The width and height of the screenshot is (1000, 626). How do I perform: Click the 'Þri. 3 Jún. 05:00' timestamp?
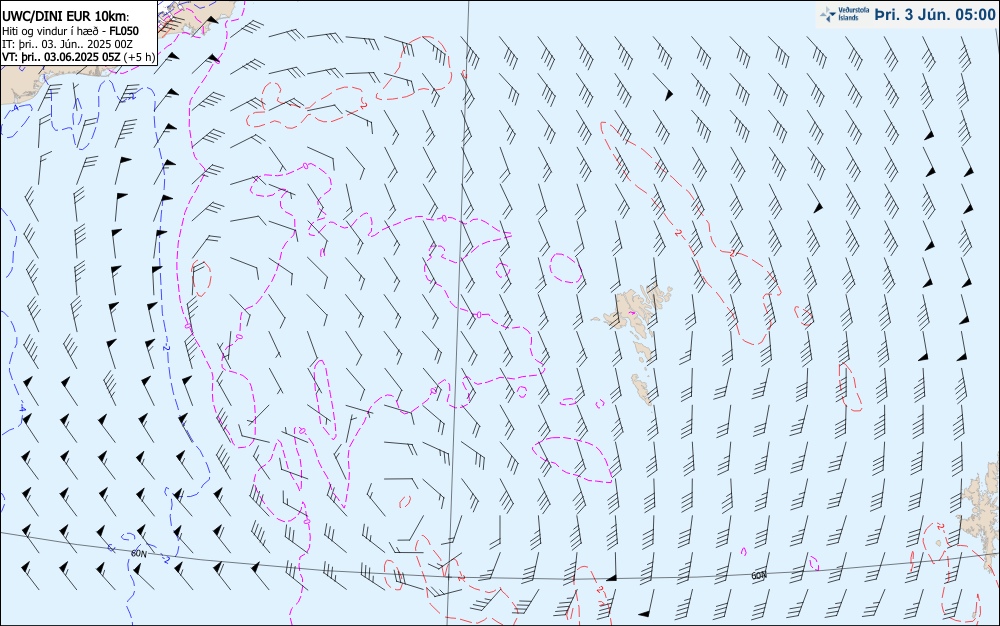[934, 15]
